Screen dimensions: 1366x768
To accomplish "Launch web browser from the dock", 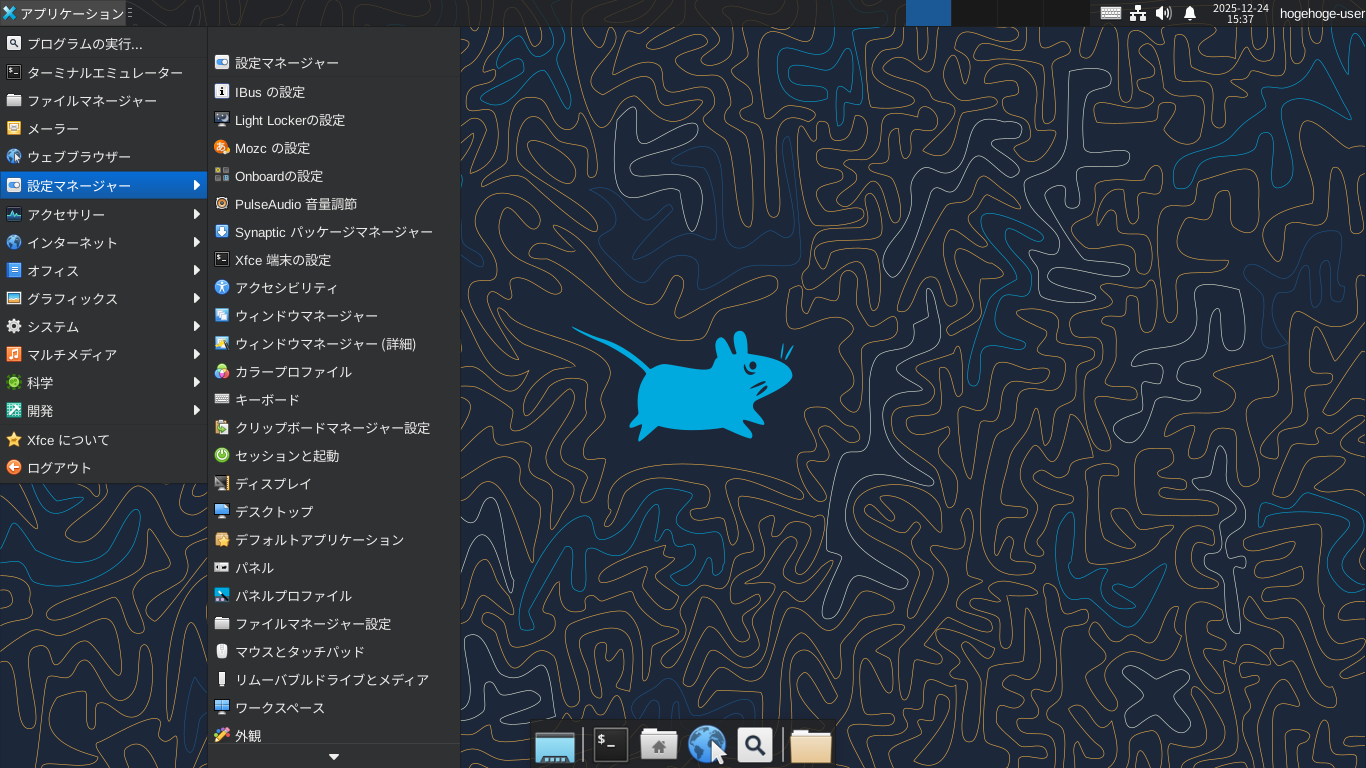I will point(707,745).
